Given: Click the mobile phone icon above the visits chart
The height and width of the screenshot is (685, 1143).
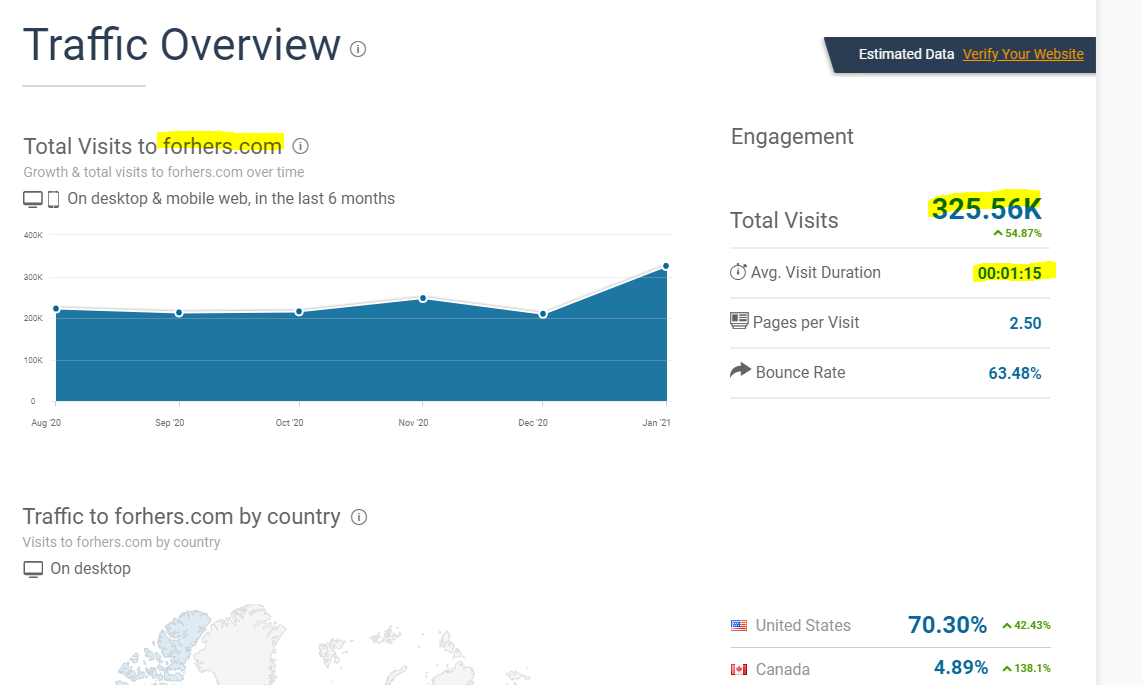Looking at the screenshot, I should (x=53, y=199).
